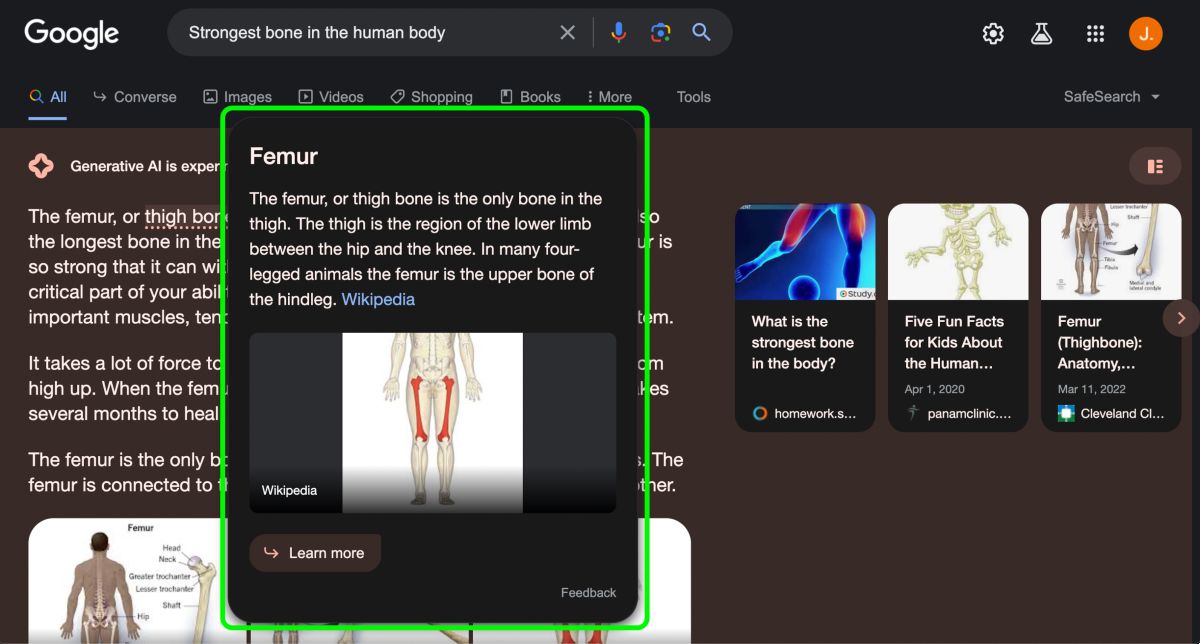Click the Learn more button
This screenshot has height=644, width=1200.
315,553
